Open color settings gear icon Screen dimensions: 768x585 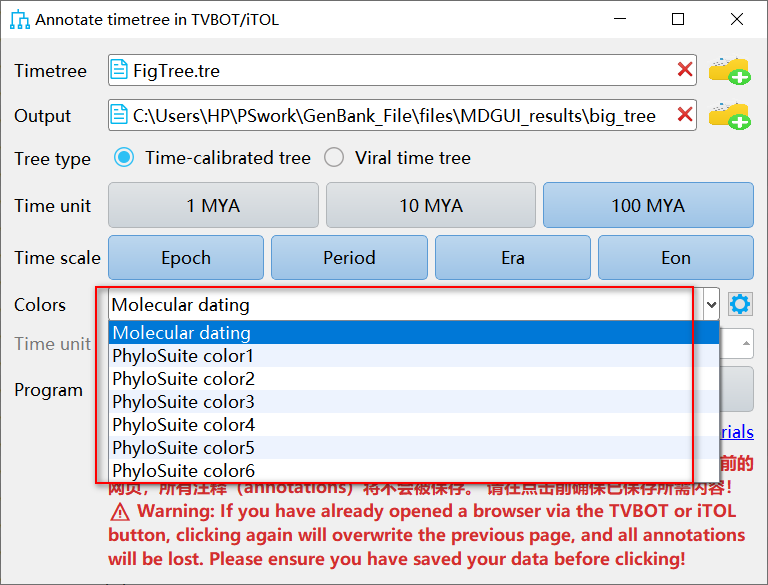point(740,304)
